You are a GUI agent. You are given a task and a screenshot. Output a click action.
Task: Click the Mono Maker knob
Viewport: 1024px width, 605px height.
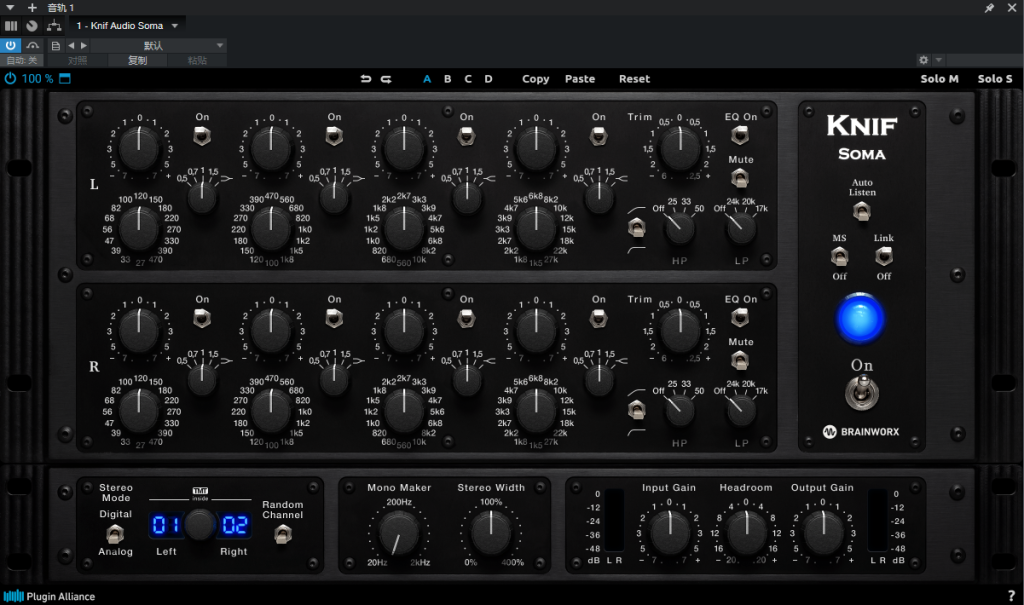click(398, 532)
